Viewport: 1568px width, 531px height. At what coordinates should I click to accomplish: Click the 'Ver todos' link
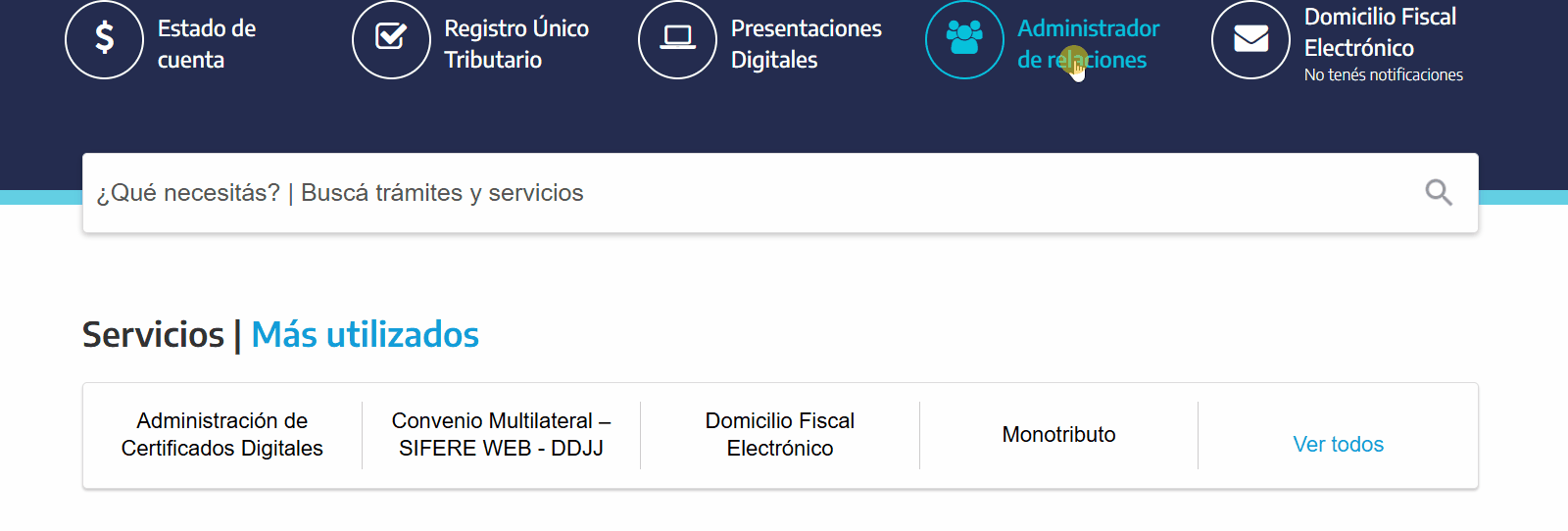tap(1338, 444)
